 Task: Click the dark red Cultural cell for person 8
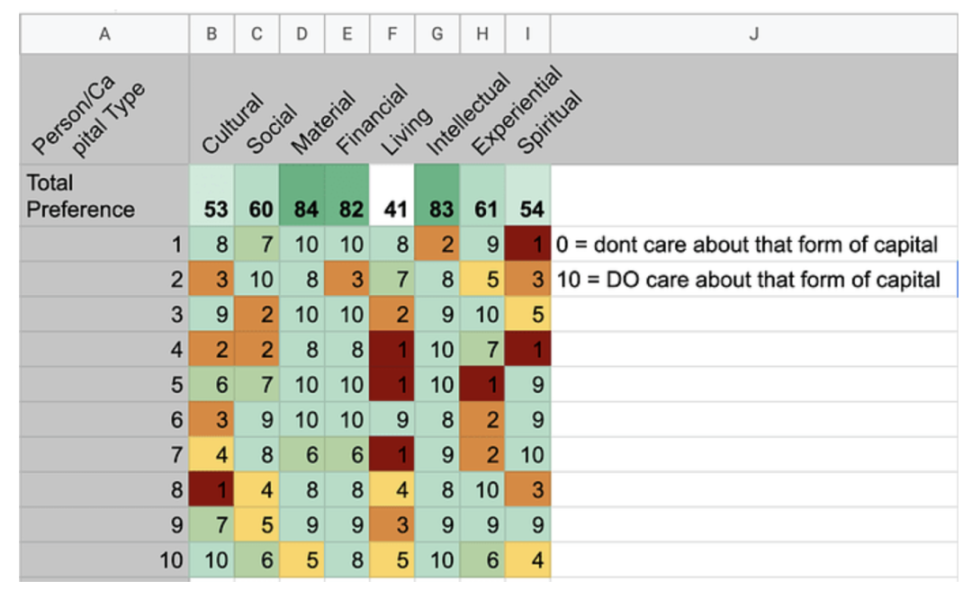[x=211, y=490]
